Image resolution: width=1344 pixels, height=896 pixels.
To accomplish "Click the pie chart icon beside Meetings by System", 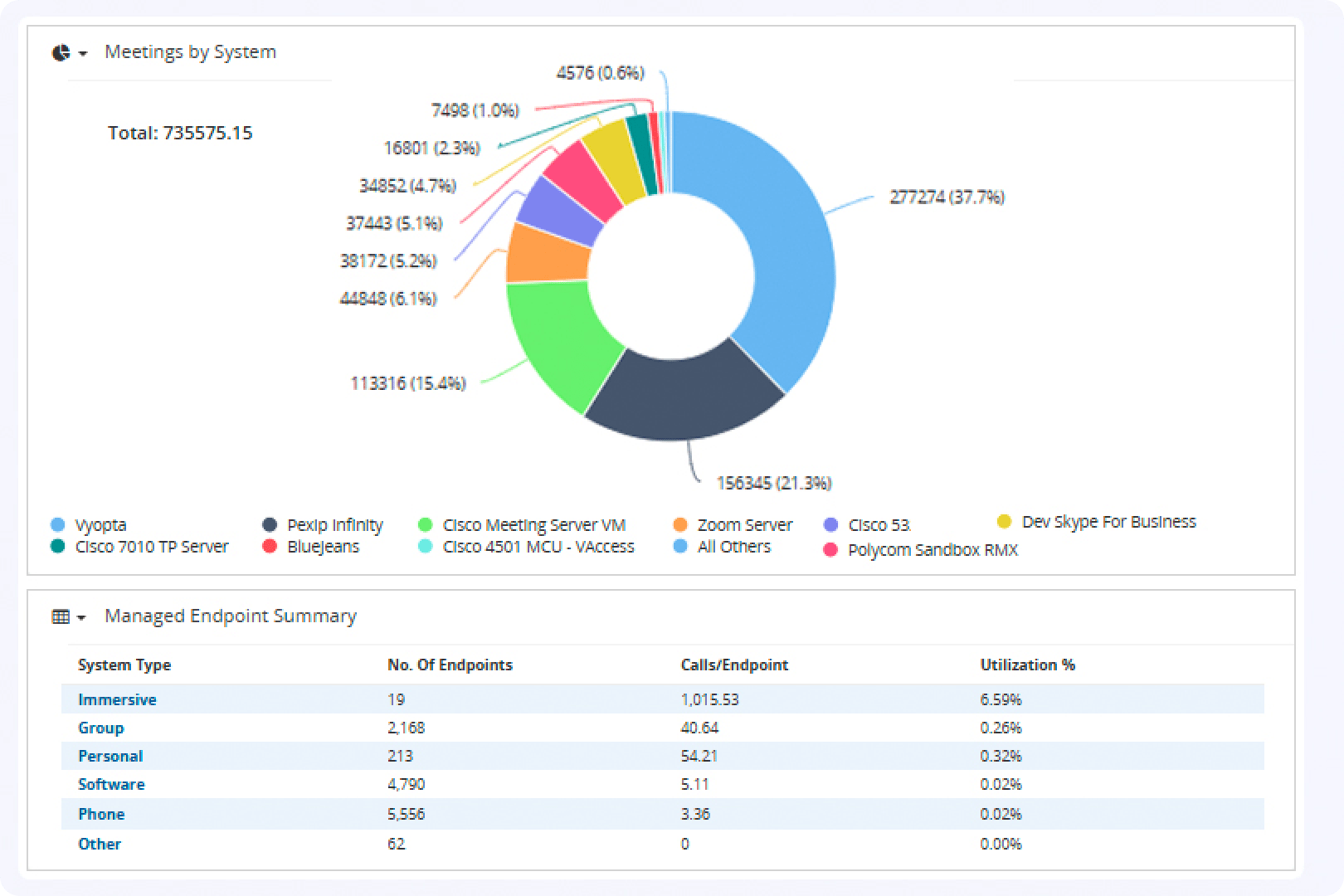I will [60, 51].
